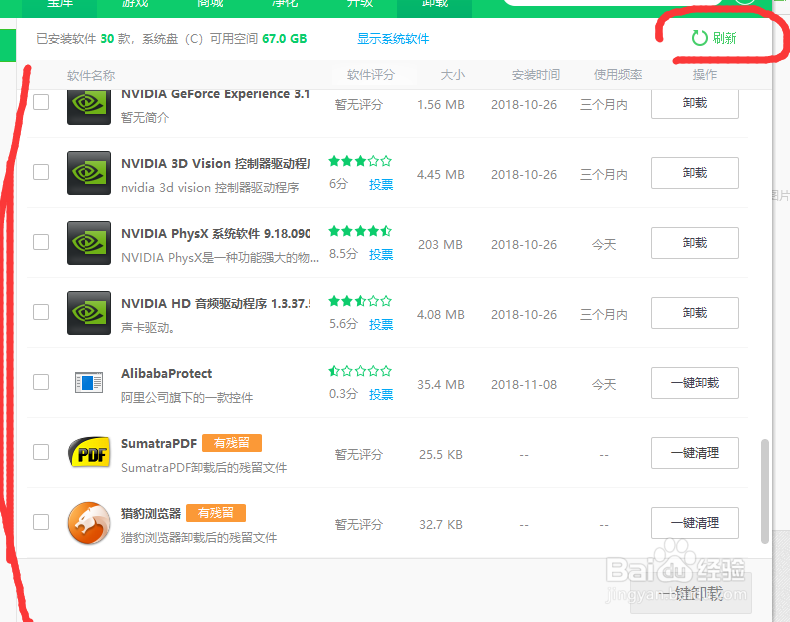The image size is (790, 622).
Task: Click the 203 MB size value
Action: click(440, 245)
